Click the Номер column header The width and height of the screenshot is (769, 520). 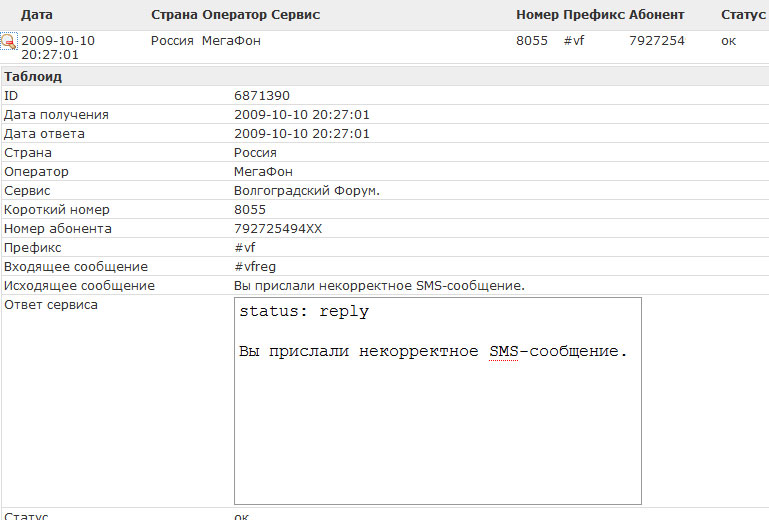coord(537,15)
